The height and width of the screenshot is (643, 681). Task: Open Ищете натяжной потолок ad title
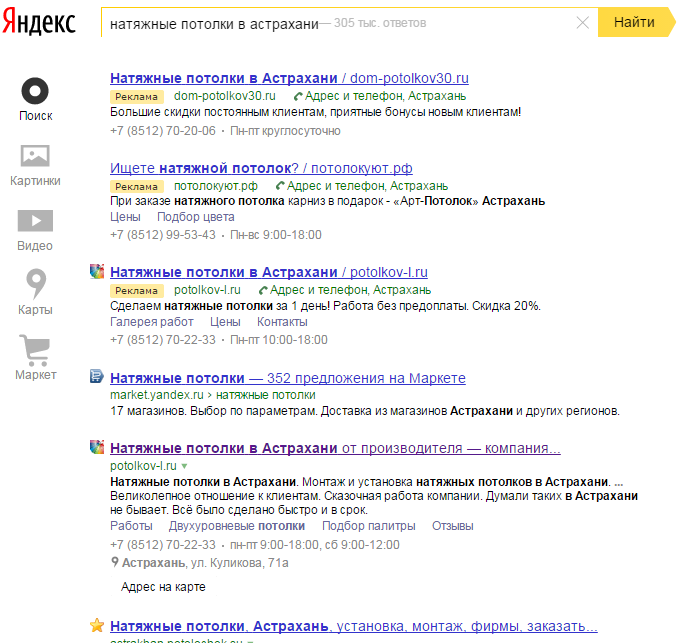261,168
